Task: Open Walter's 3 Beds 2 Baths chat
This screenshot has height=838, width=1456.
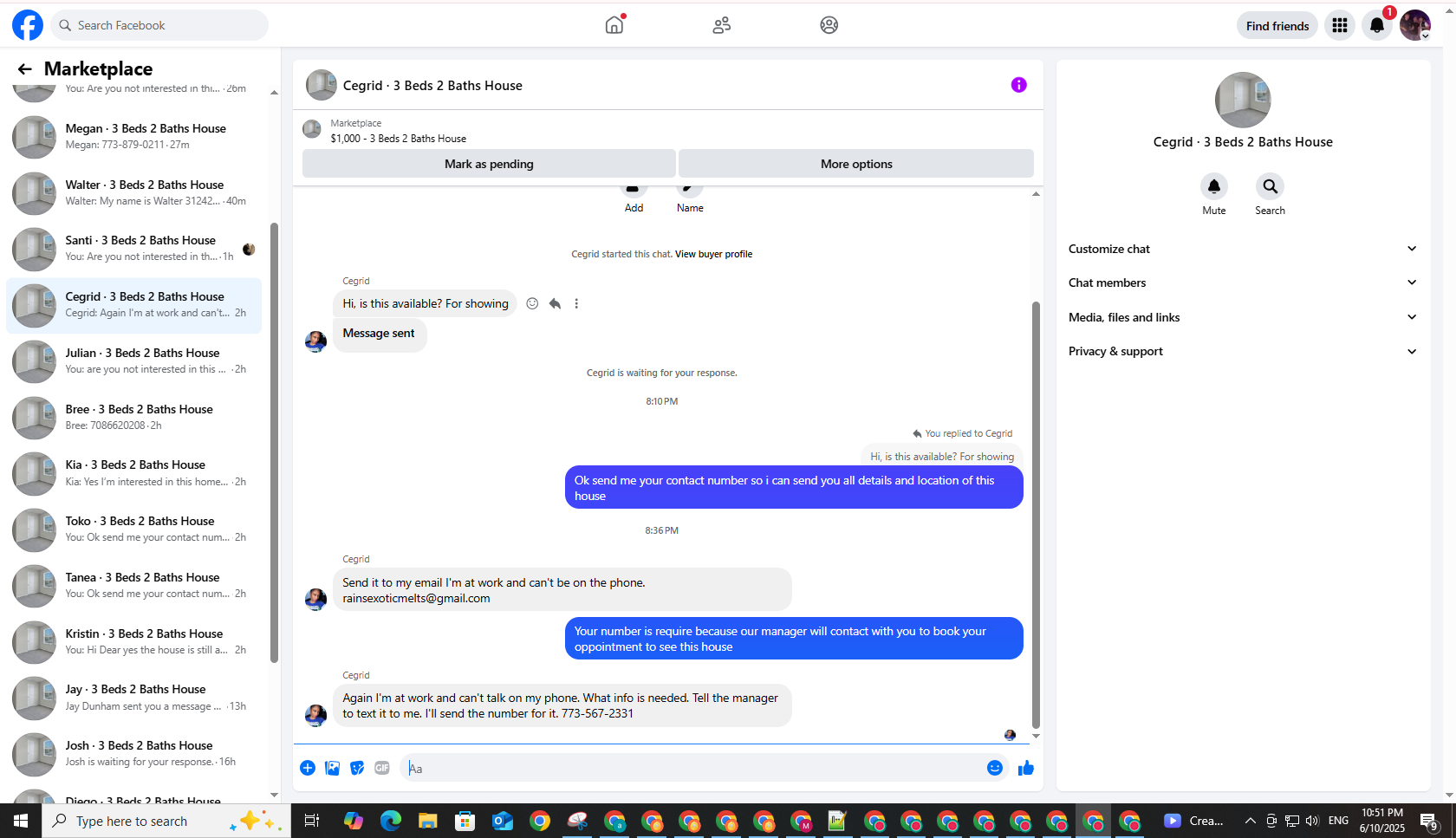Action: [133, 193]
